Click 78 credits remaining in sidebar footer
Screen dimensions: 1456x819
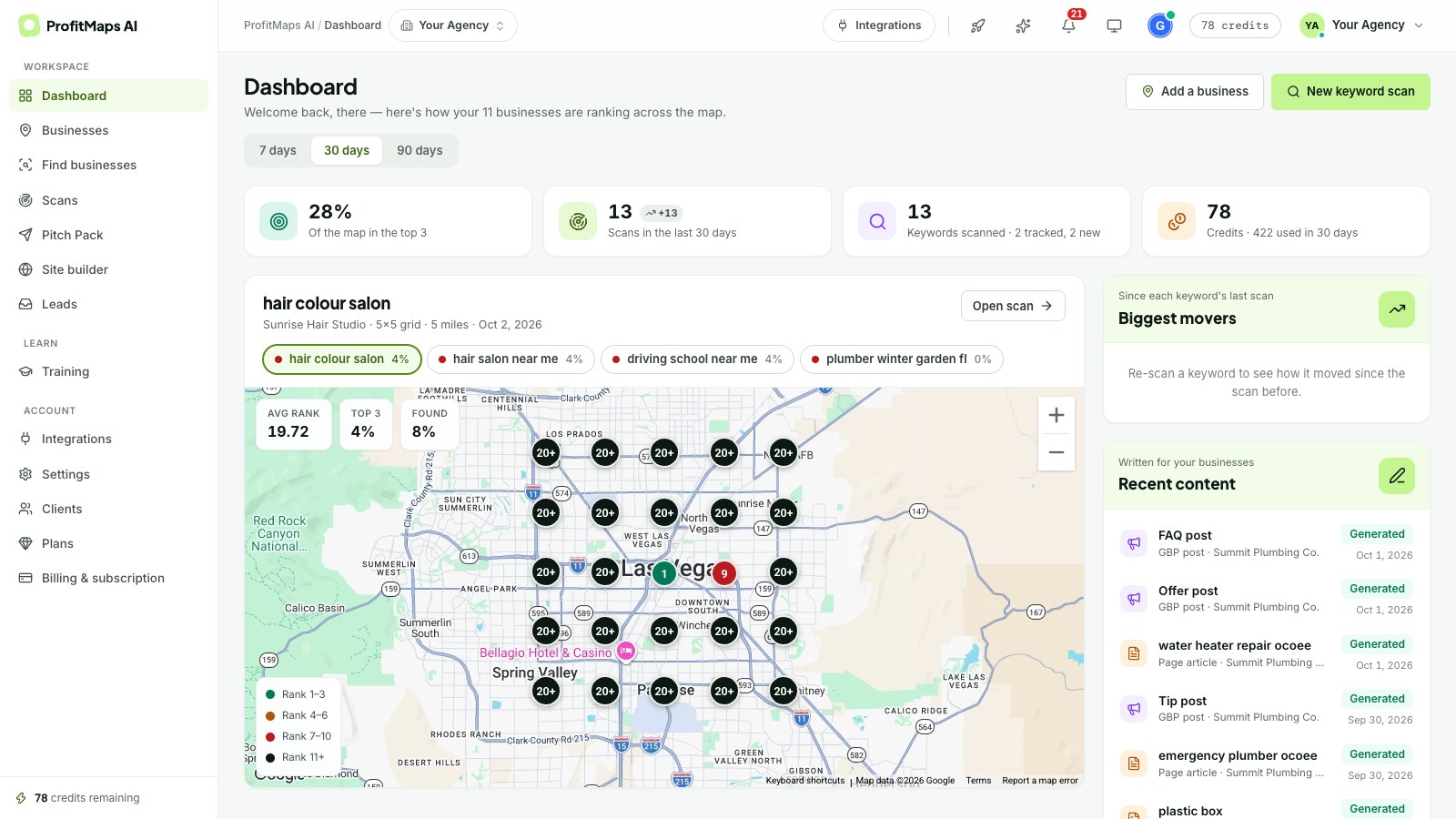(87, 798)
